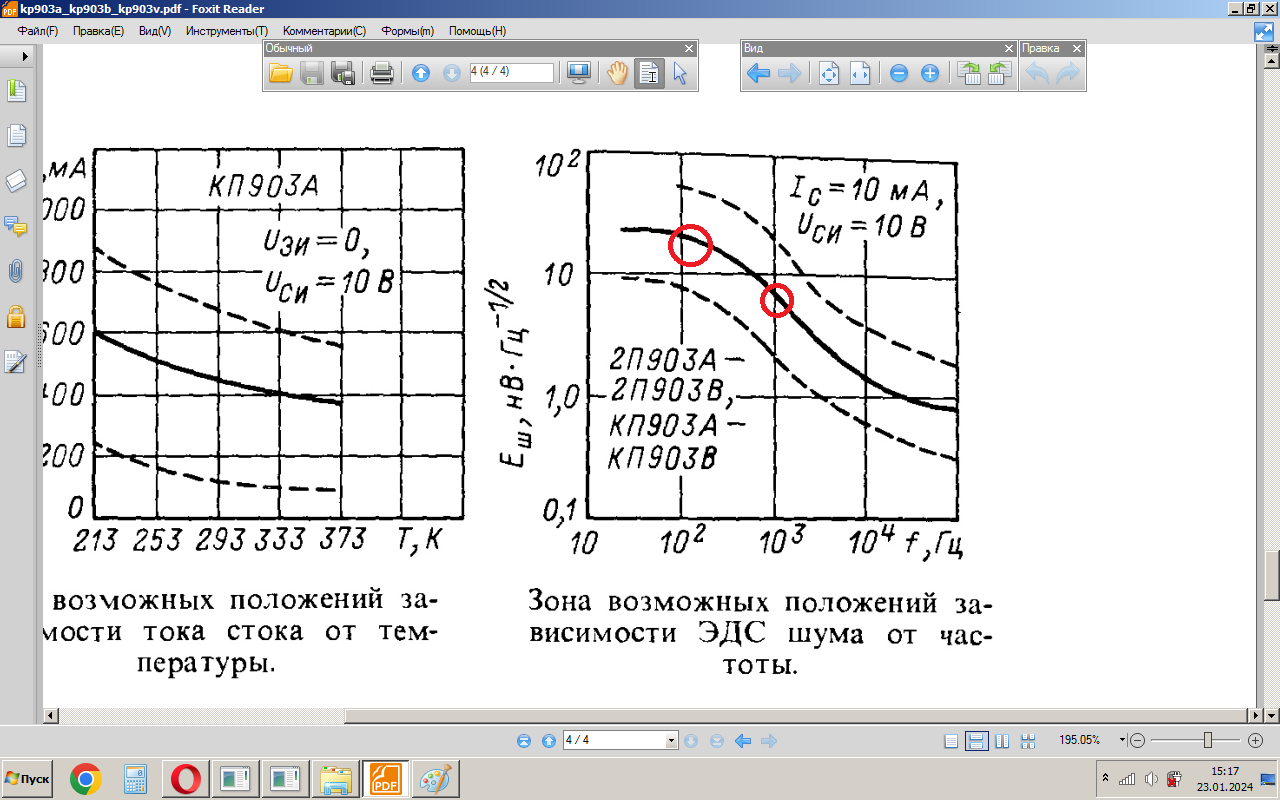Image resolution: width=1280 pixels, height=804 pixels.
Task: Fit the whole page in the window
Action: (829, 73)
